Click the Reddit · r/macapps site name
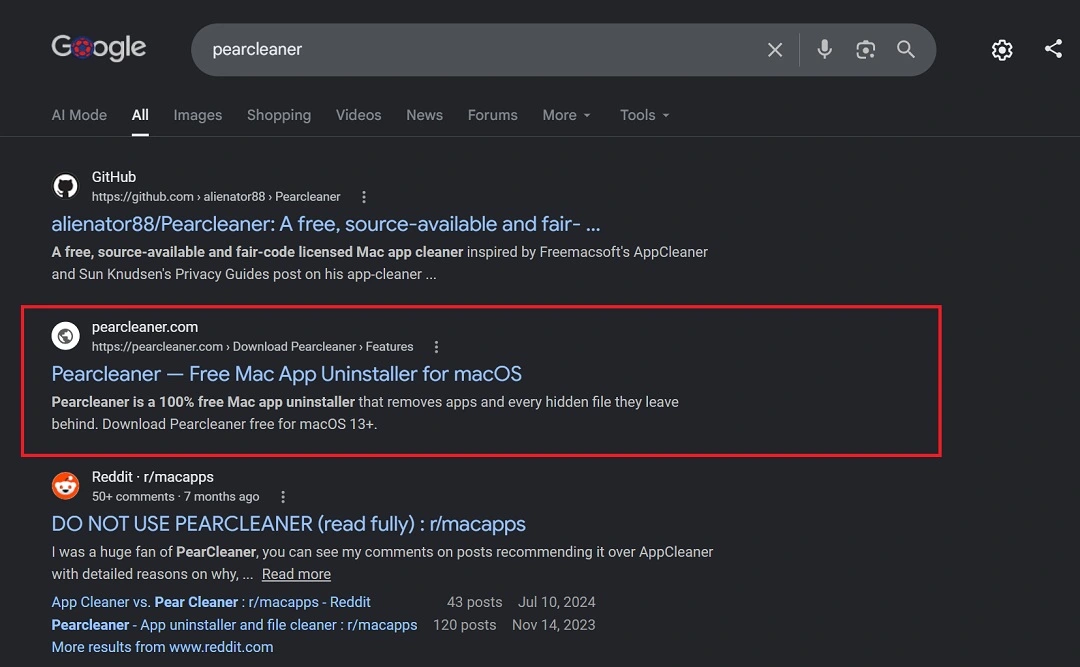Screen dimensions: 1080x667 [152, 477]
